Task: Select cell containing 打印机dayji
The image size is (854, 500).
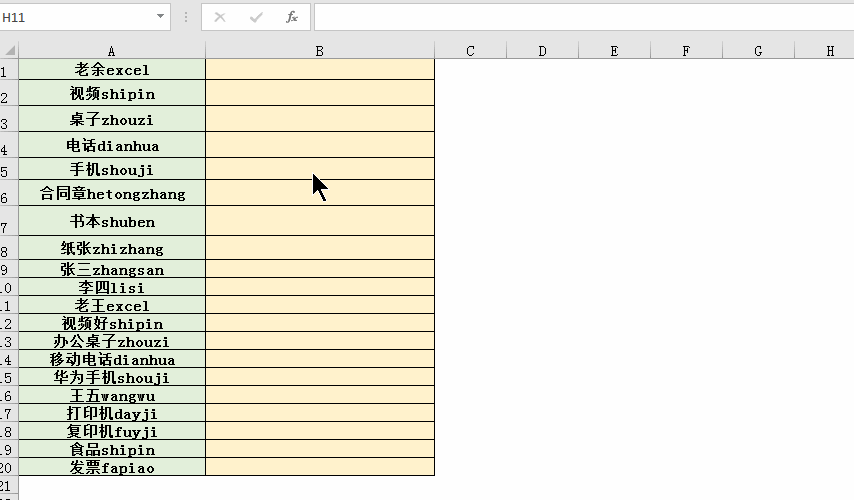Action: 112,413
